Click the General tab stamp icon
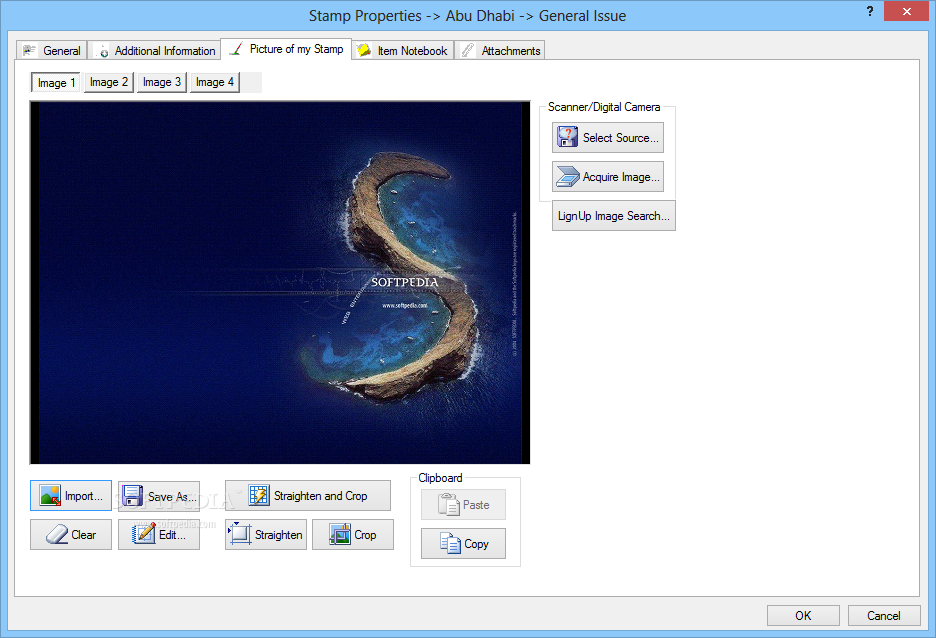936x638 pixels. pos(29,51)
